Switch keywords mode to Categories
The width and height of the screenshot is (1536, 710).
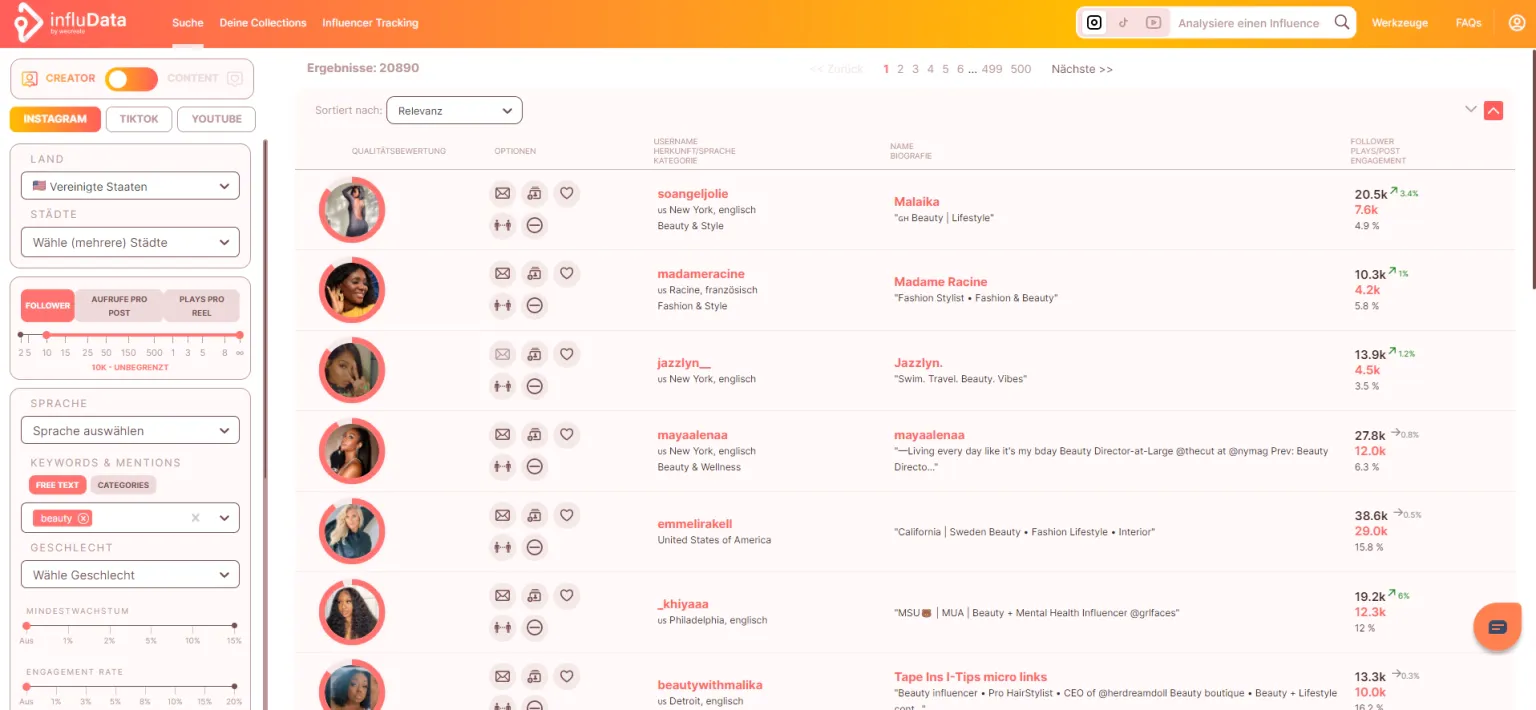[123, 485]
